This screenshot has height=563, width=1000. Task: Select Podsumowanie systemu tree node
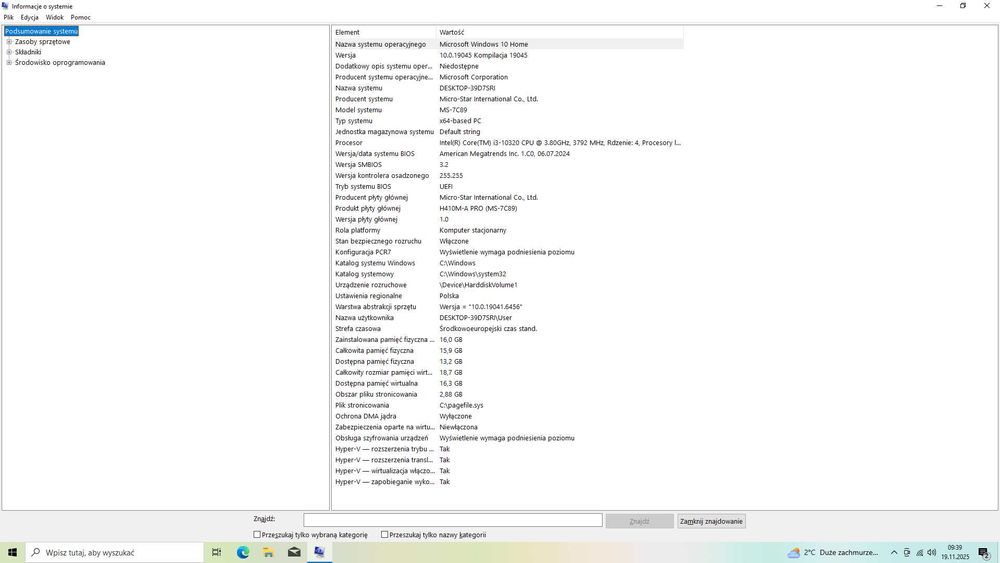(x=41, y=31)
